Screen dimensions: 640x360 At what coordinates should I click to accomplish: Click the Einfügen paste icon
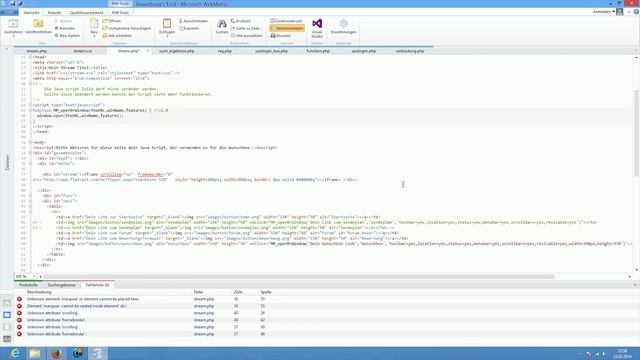(167, 24)
